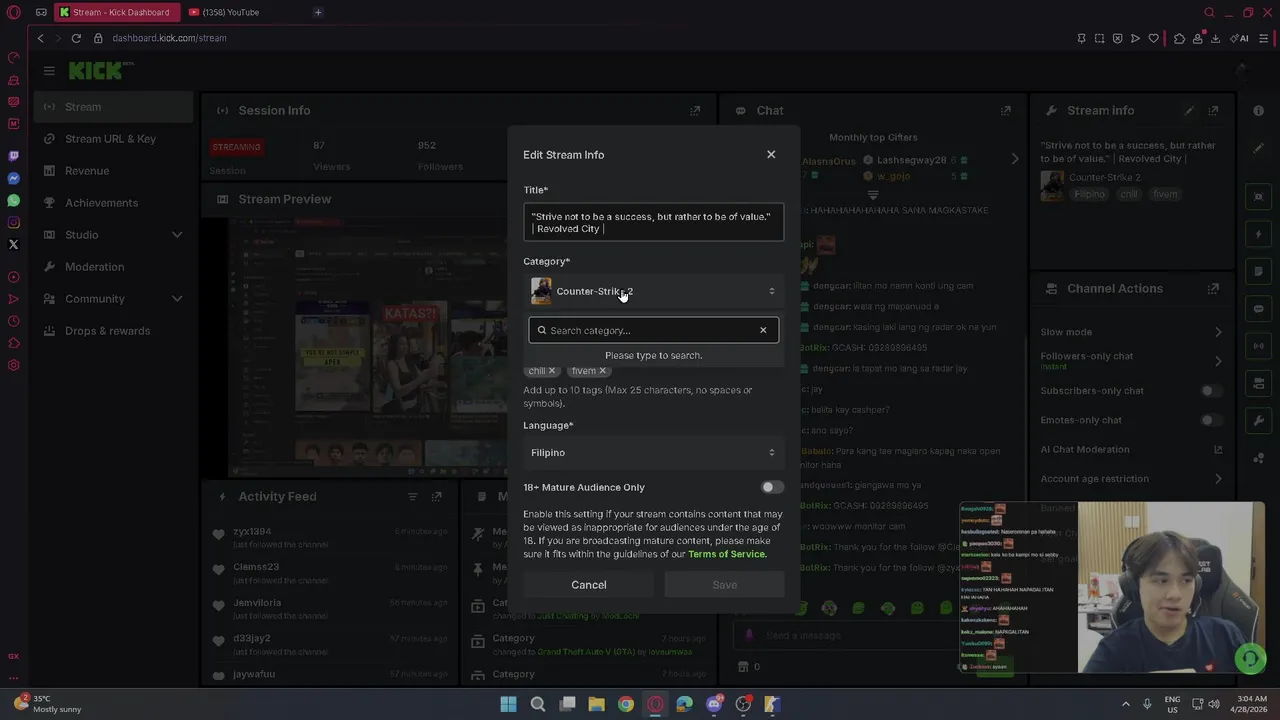Open Twitch in Opera sidebar
Screen dimensions: 1280x720
pyautogui.click(x=13, y=156)
